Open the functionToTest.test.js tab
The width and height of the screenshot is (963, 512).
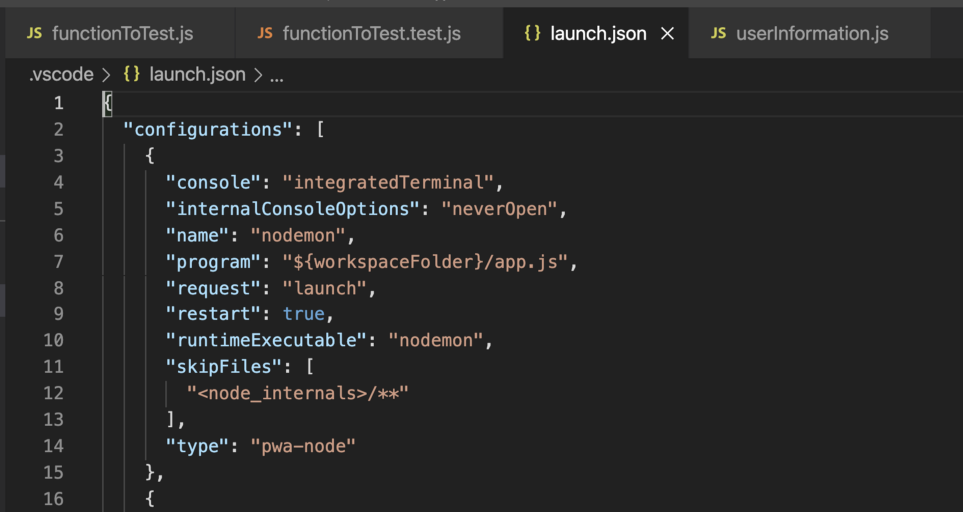371,34
